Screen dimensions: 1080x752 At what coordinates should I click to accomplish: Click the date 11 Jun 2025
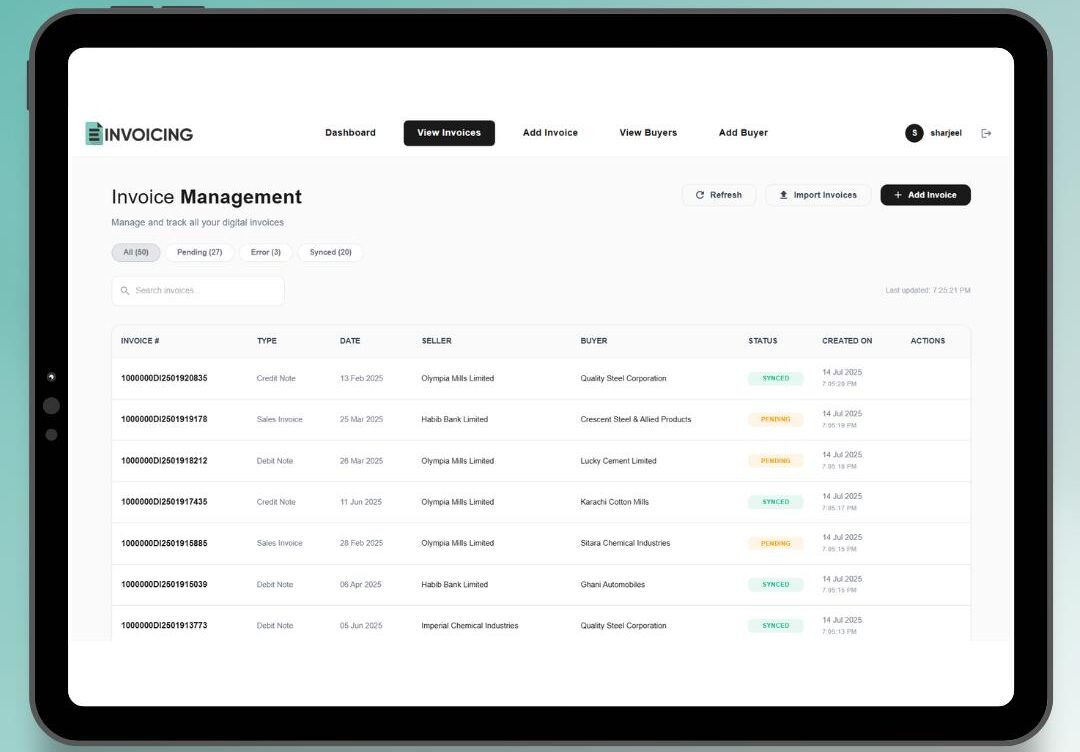[361, 502]
